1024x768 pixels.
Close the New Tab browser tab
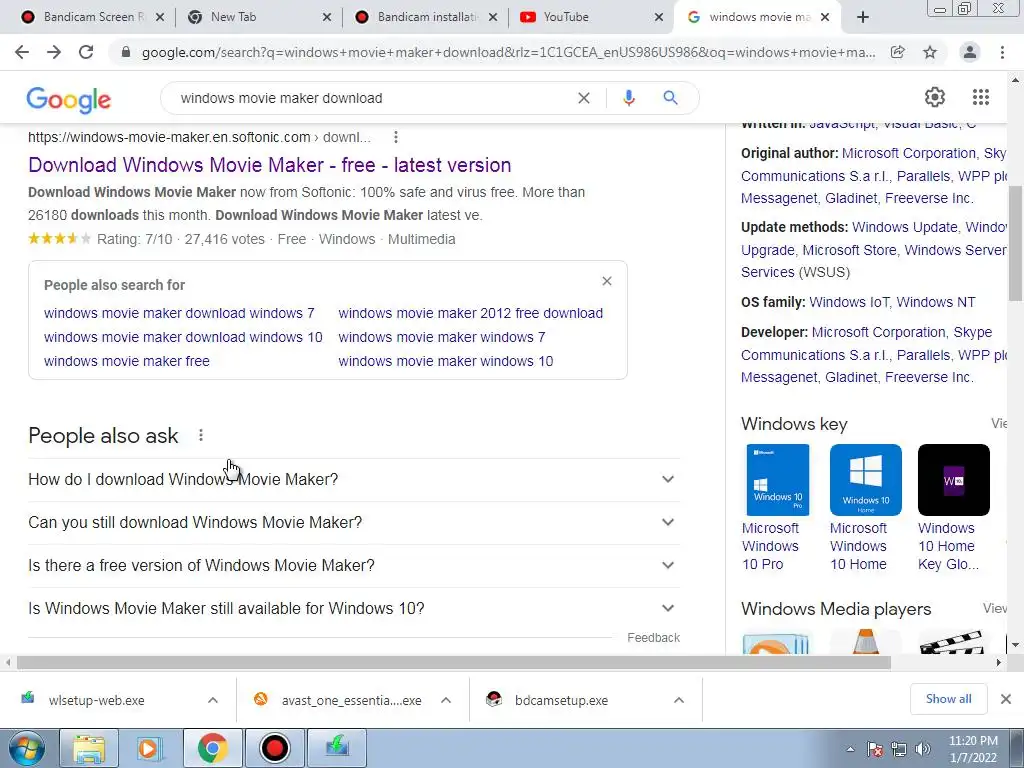coord(327,17)
